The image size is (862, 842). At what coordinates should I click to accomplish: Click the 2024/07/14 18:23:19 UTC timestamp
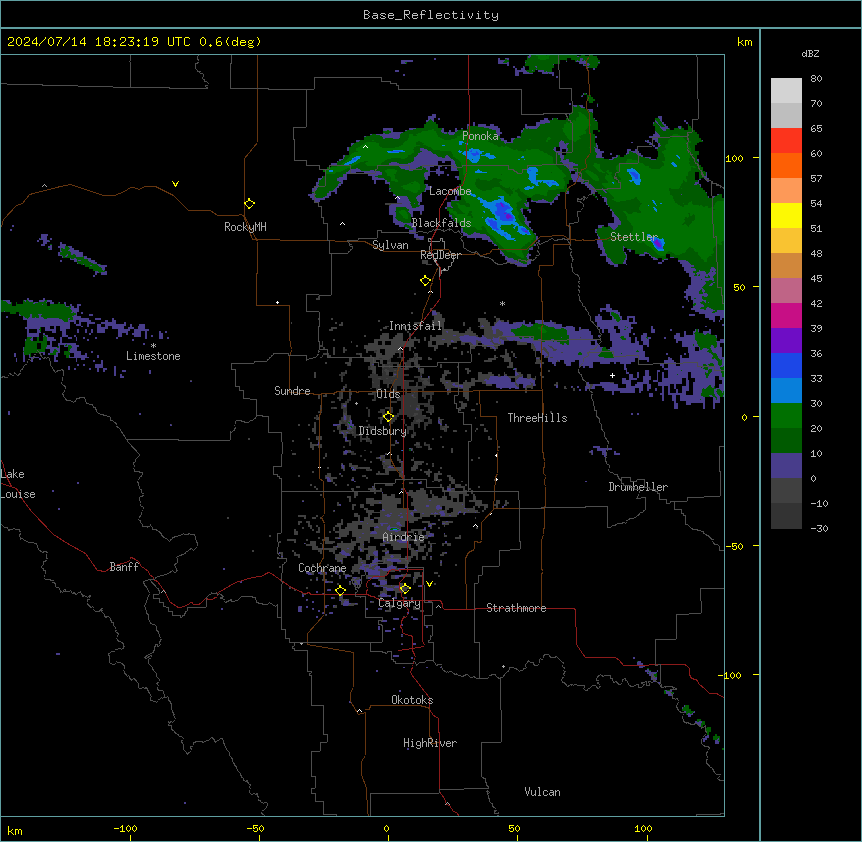[99, 42]
